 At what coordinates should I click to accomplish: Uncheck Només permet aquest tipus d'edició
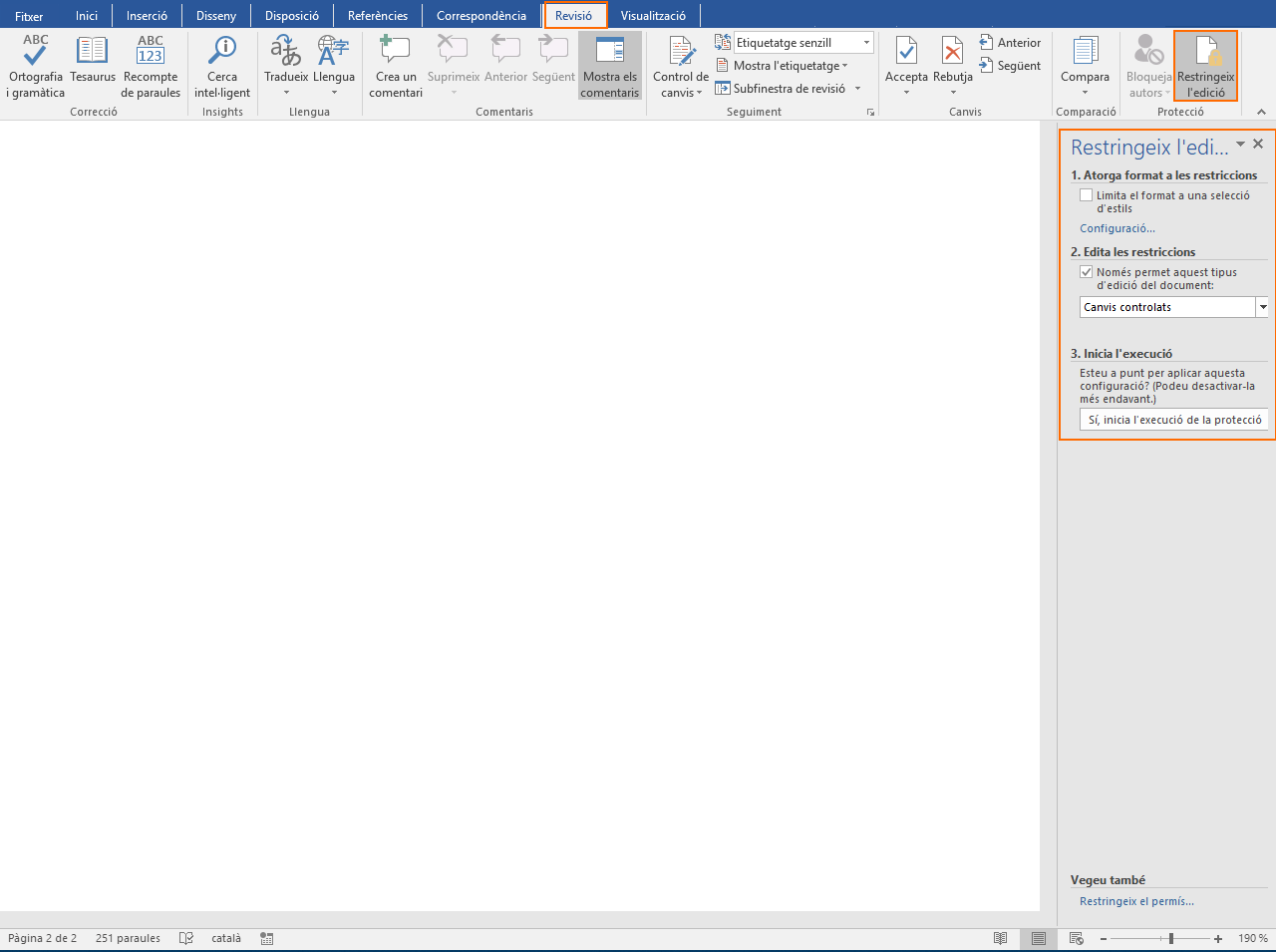[x=1087, y=272]
